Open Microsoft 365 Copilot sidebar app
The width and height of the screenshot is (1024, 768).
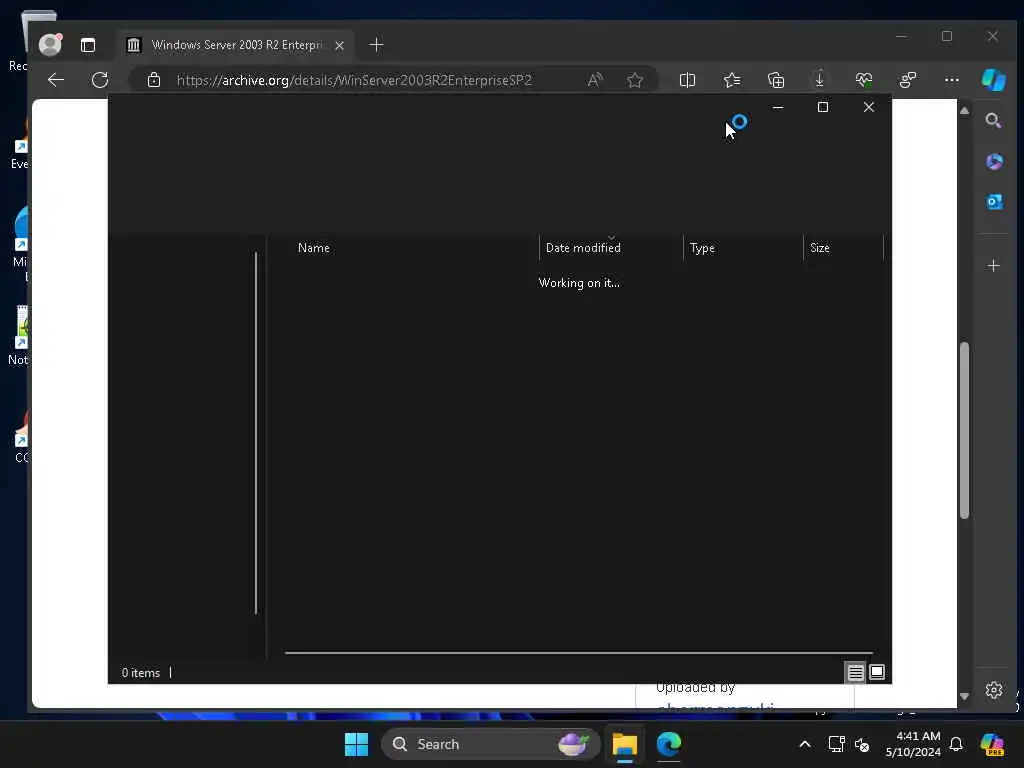[994, 161]
